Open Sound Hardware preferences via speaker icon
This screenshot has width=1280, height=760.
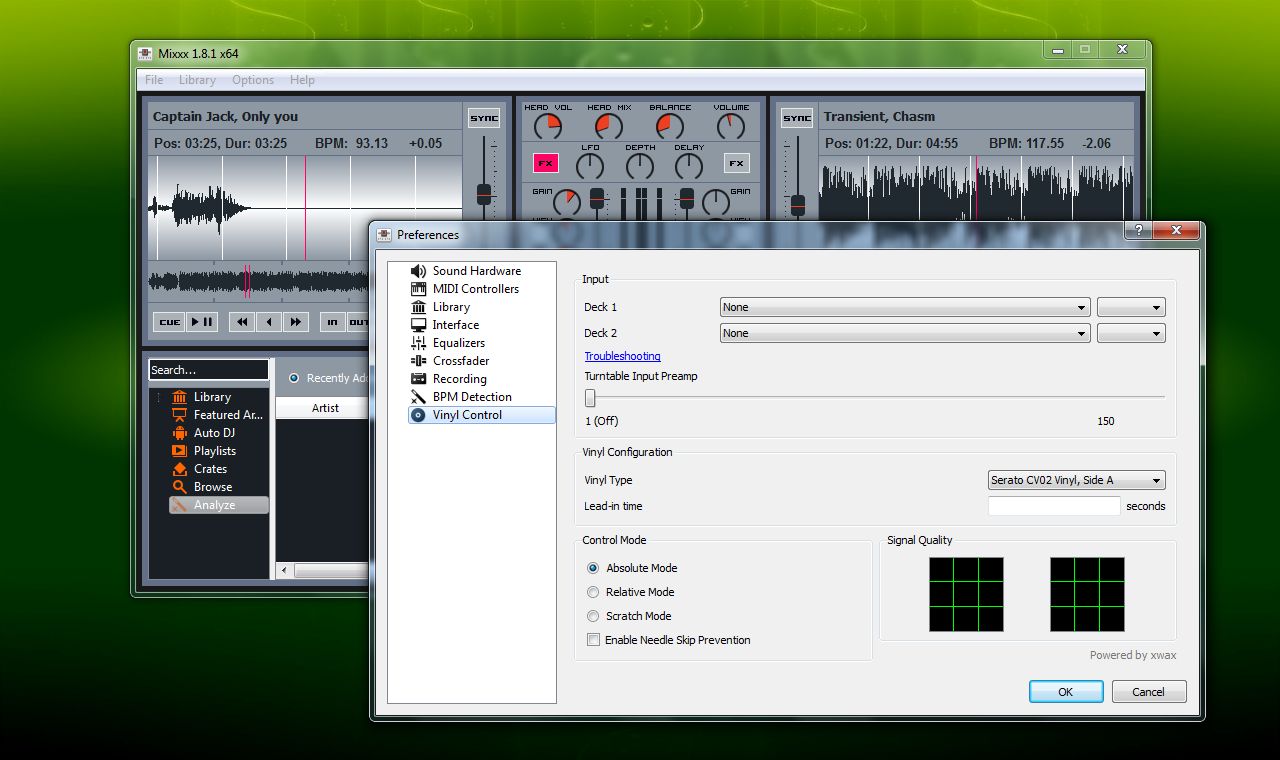click(x=418, y=271)
